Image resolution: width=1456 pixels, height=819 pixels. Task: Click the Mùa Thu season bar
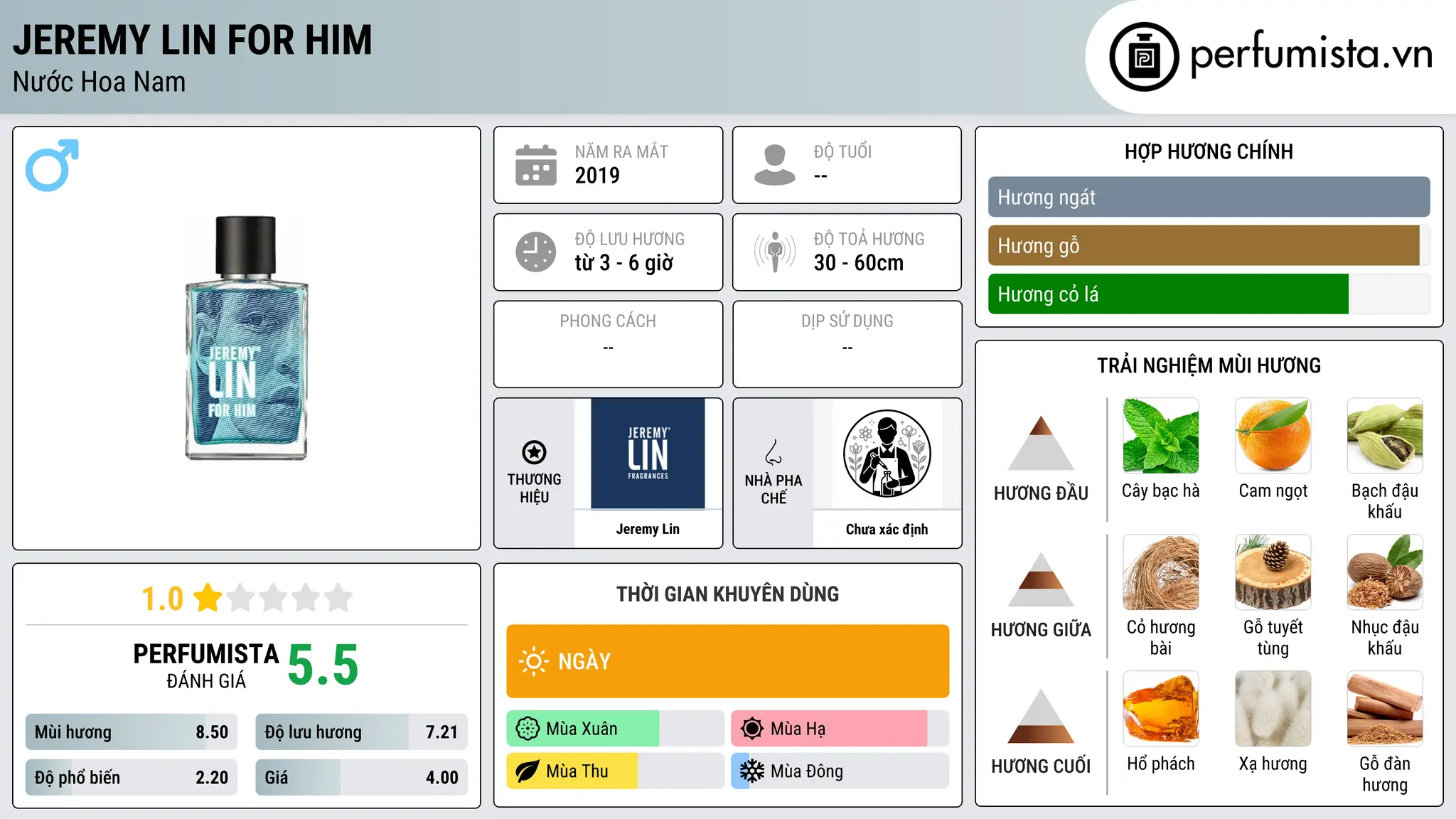tap(616, 771)
